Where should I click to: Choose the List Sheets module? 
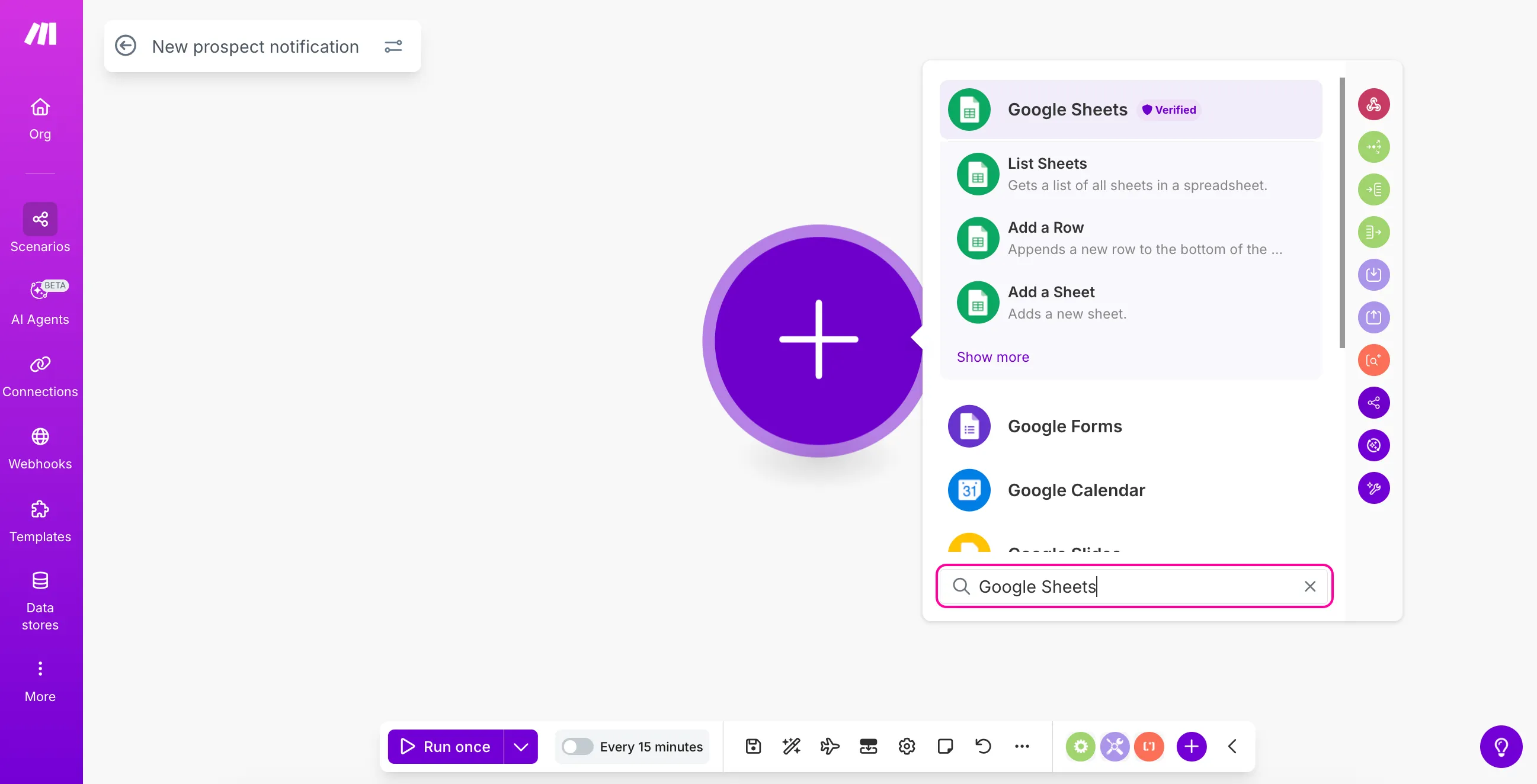pyautogui.click(x=1131, y=174)
